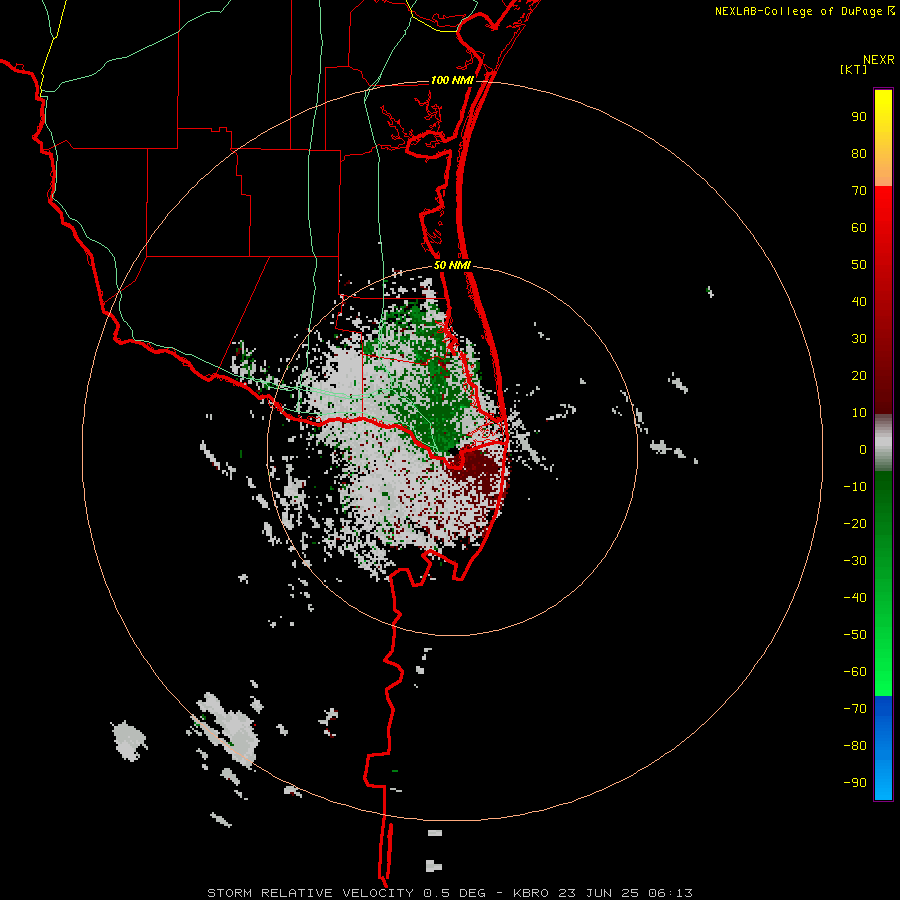
Task: Click the -90 knot value on the scale
Action: coord(855,783)
